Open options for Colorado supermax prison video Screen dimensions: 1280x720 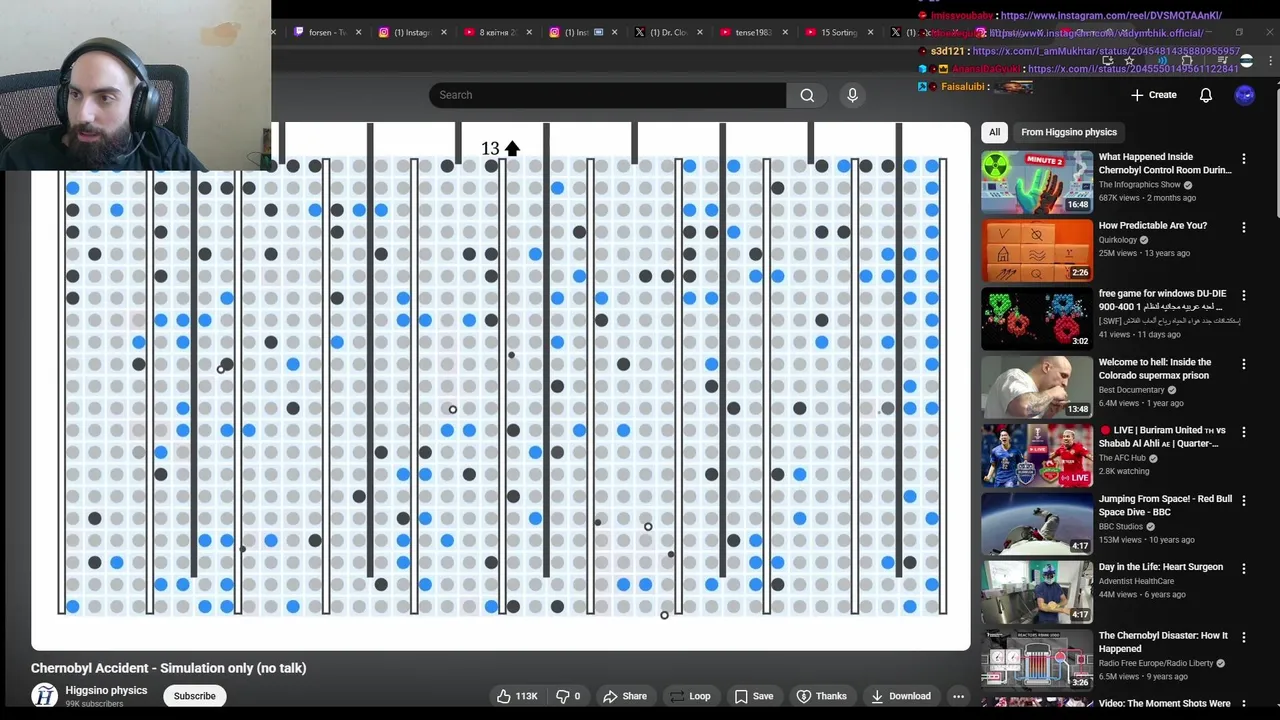[1244, 364]
